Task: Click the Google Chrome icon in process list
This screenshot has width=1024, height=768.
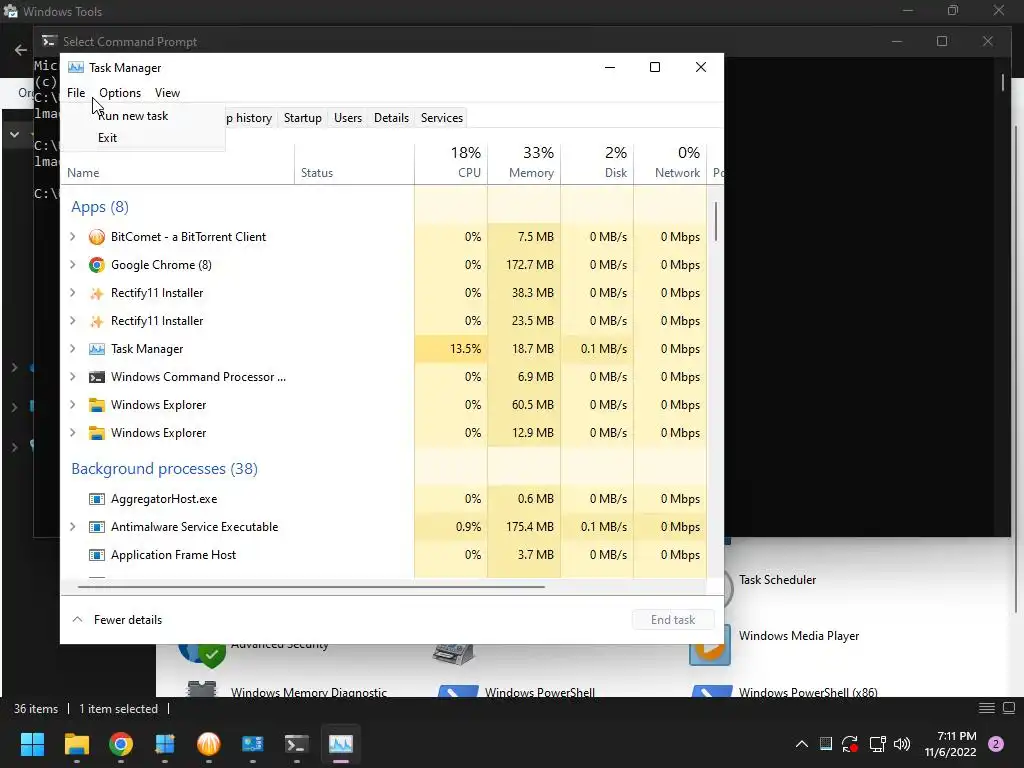Action: [x=97, y=265]
